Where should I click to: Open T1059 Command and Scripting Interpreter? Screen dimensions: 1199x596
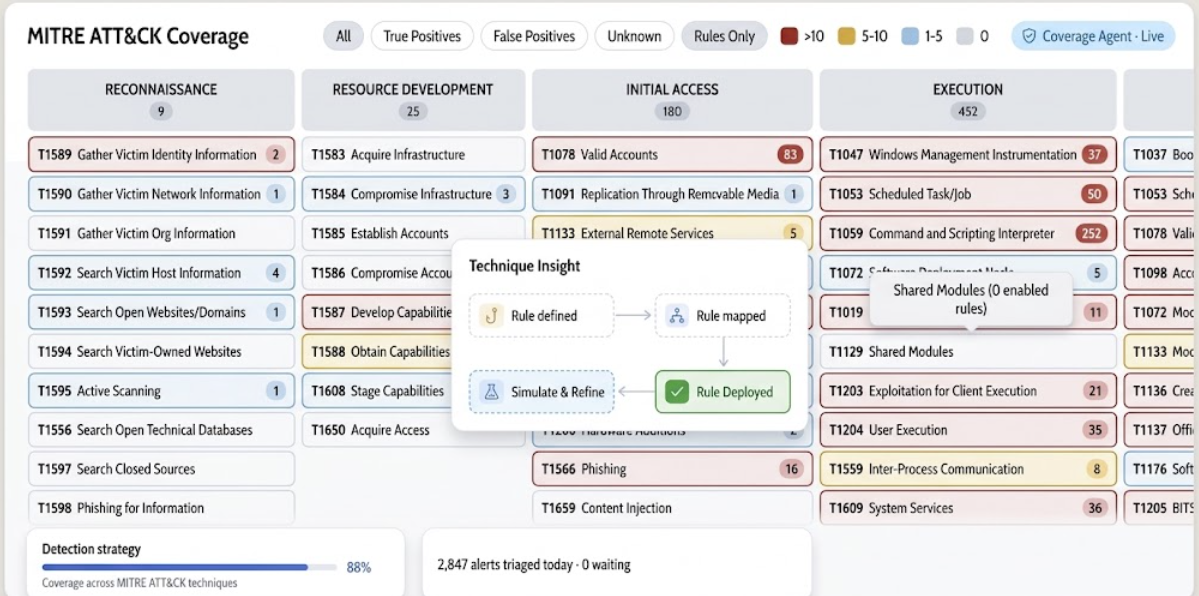[x=967, y=233]
